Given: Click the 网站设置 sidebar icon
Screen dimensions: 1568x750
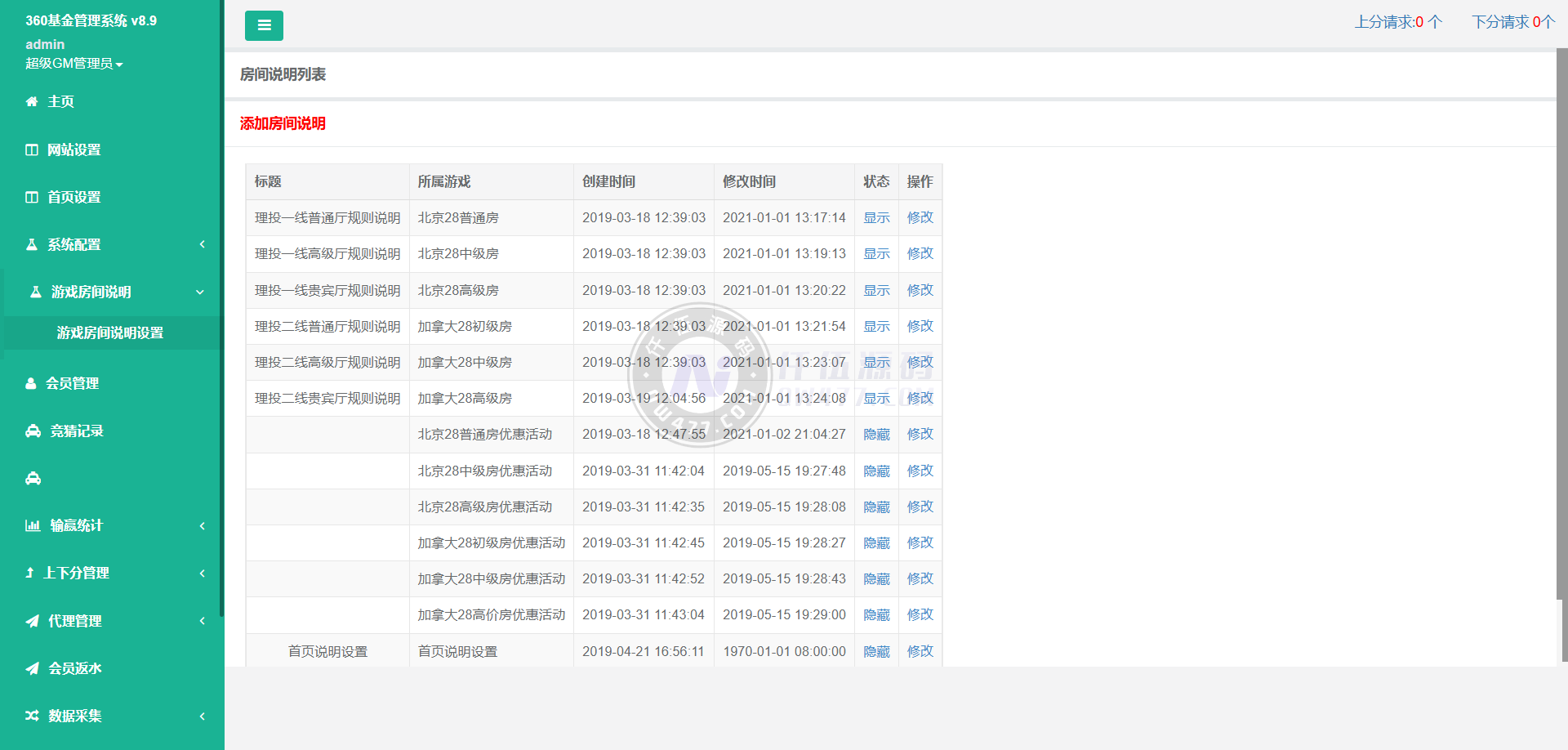Looking at the screenshot, I should (32, 150).
